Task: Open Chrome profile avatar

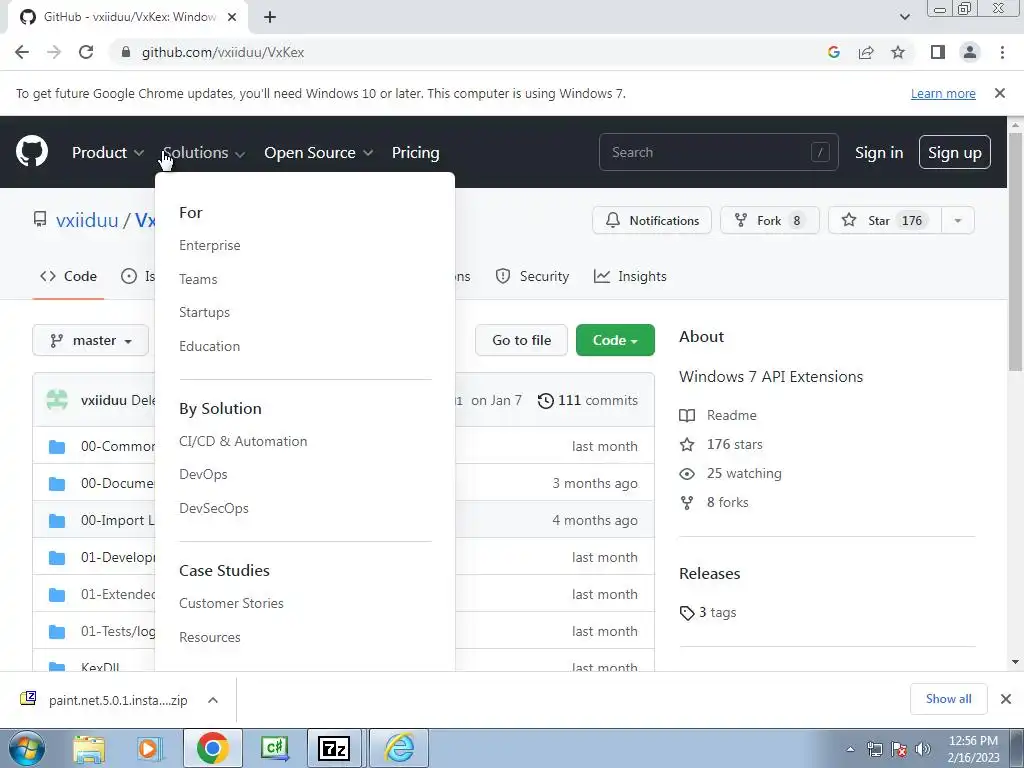Action: pyautogui.click(x=970, y=52)
